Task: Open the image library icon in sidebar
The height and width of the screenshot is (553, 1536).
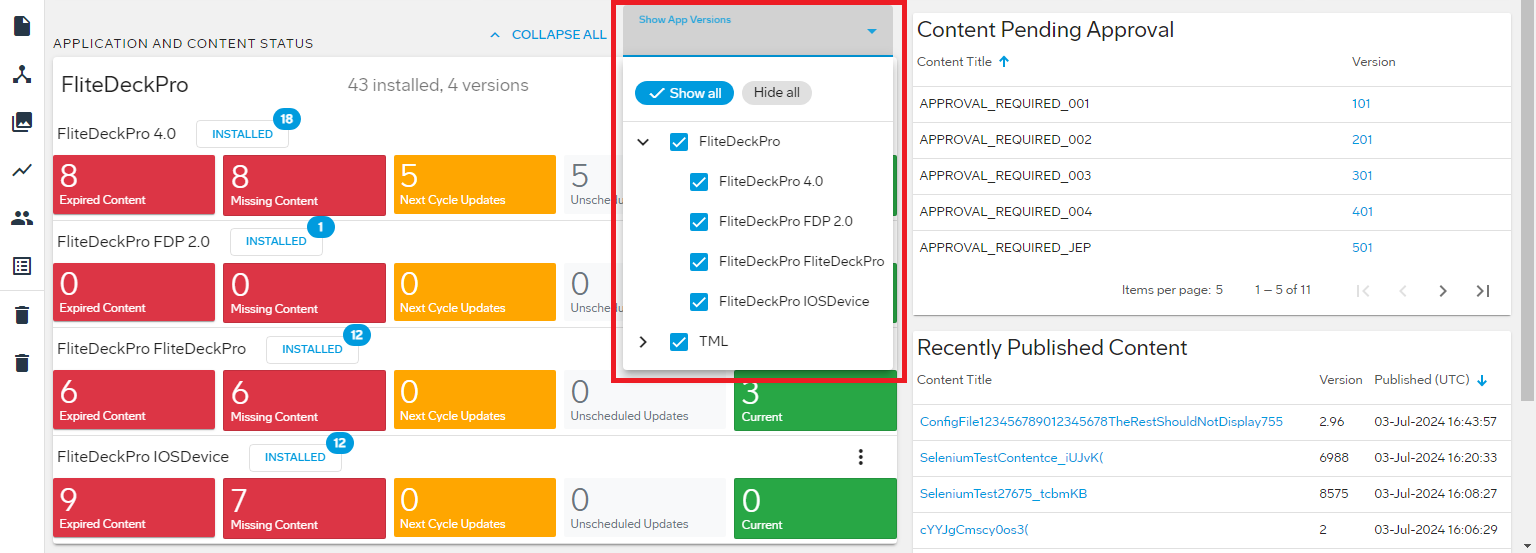Action: [x=22, y=123]
